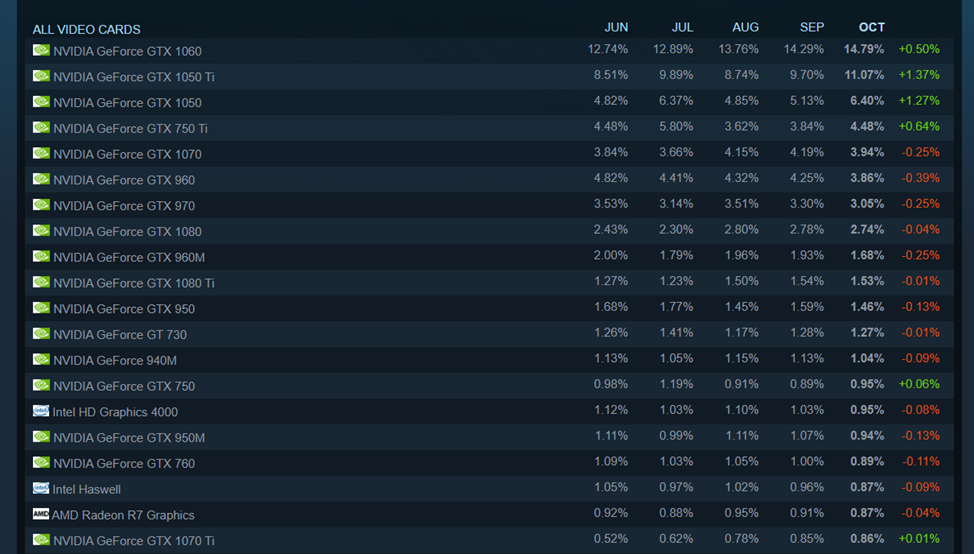Click the Intel icon beside Intel Haswell
Screen dimensions: 974x554
41,489
